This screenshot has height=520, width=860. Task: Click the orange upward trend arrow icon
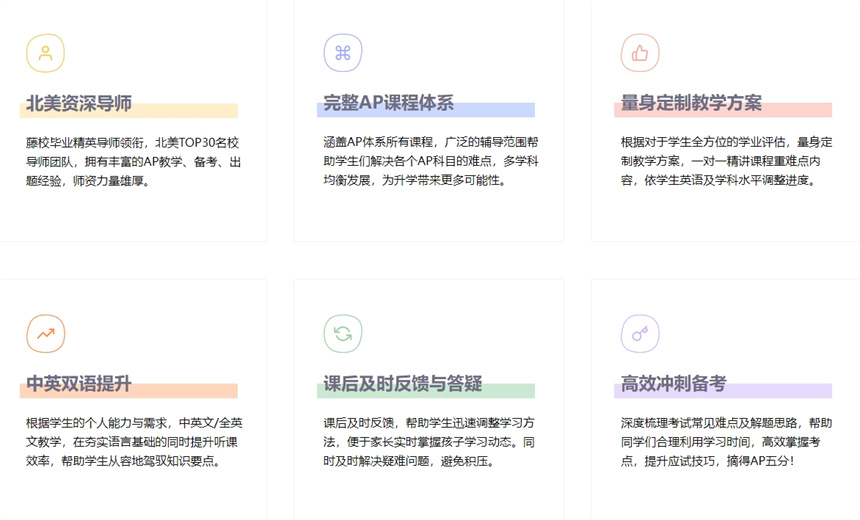(x=45, y=334)
